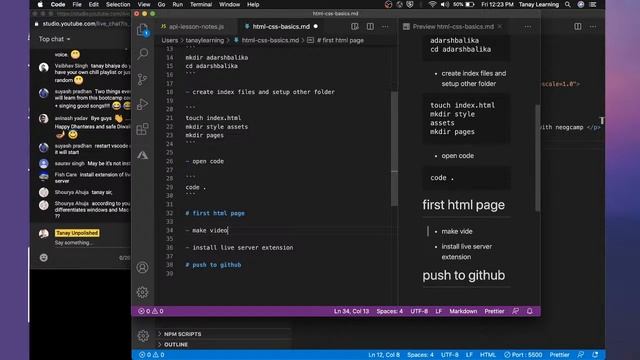Close the Preview html-css-basics.md tab
This screenshot has width=640, height=360.
point(500,27)
